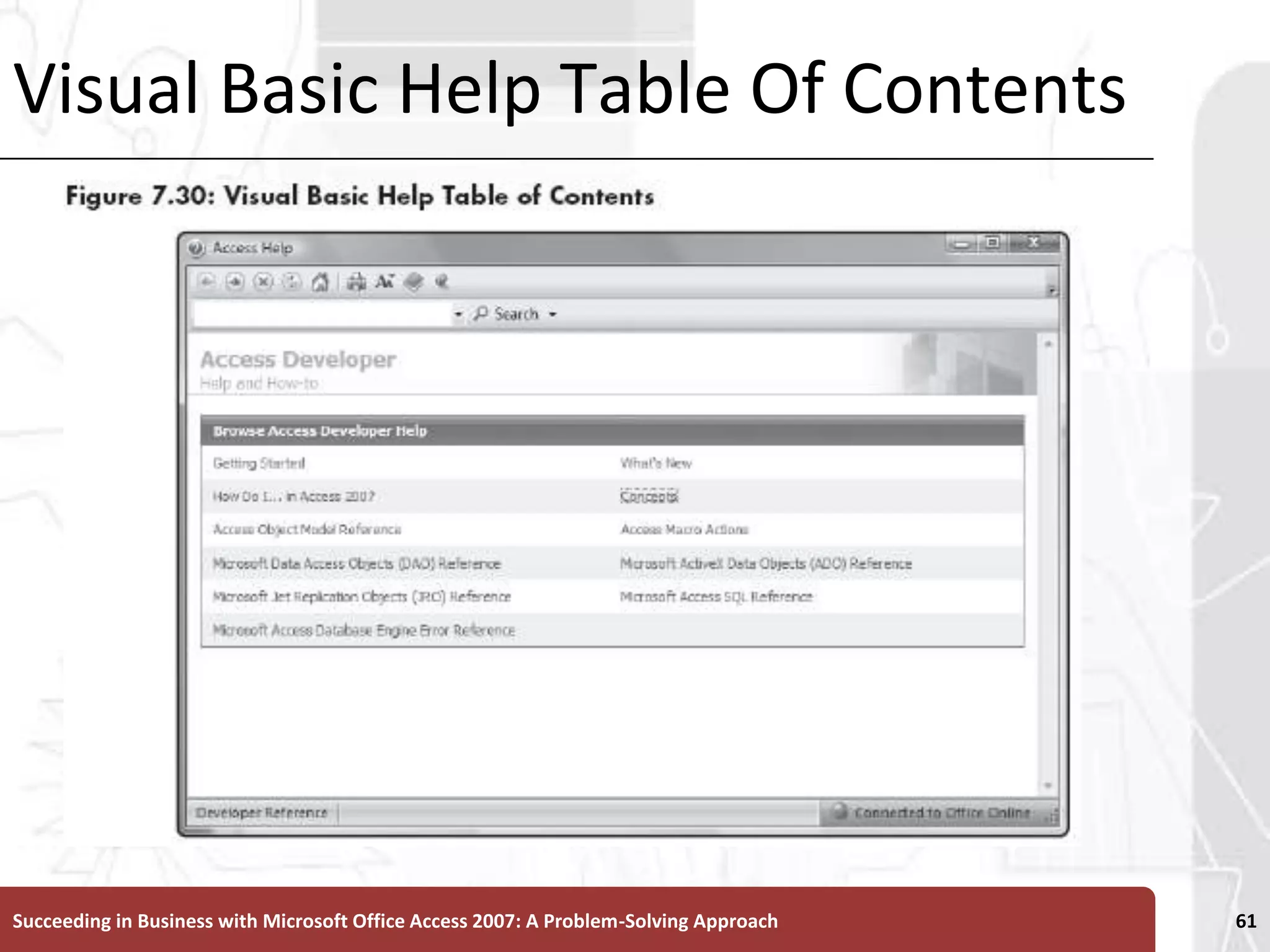Click the help icon in Access Help title bar

pyautogui.click(x=197, y=248)
